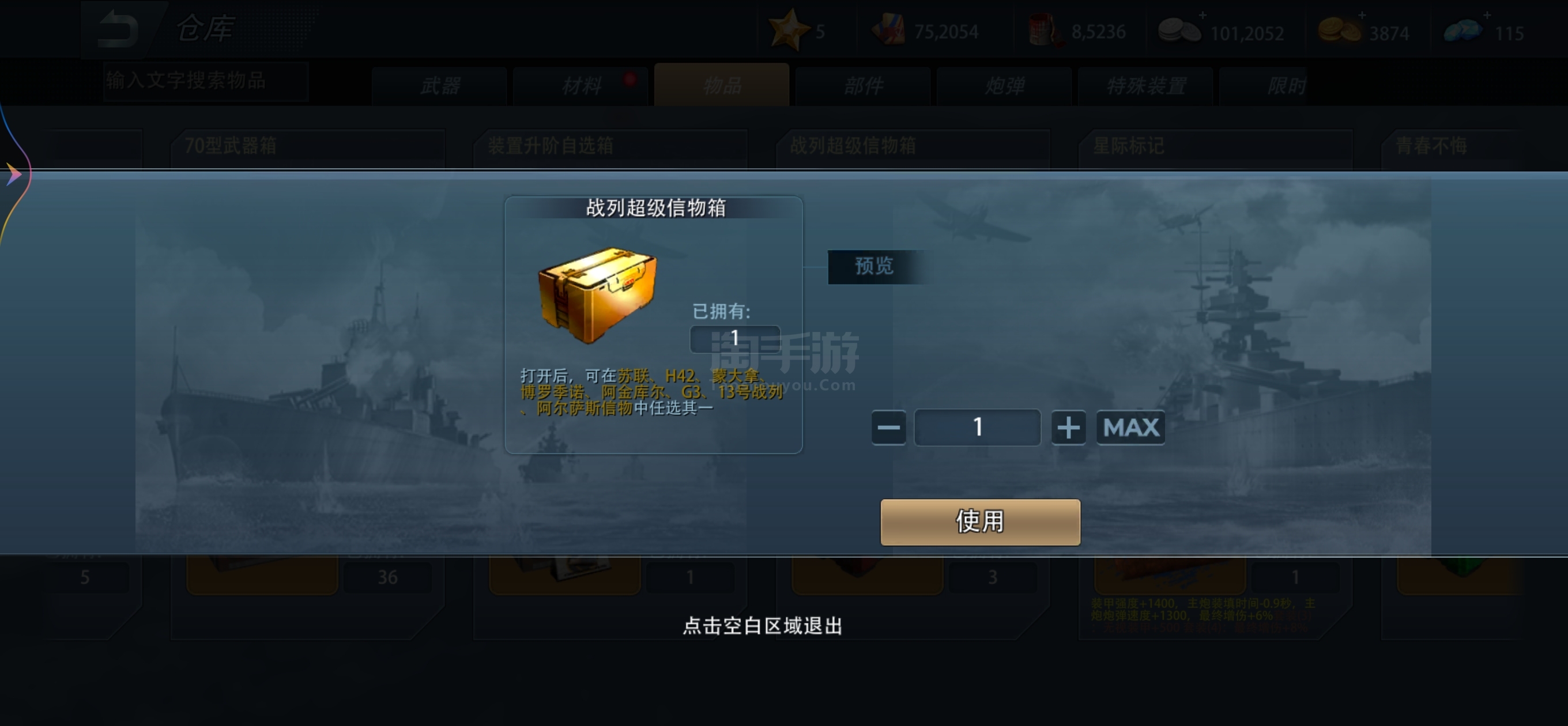This screenshot has height=726, width=1568.
Task: Click the golden 战列超级信物箱 crate image
Action: point(598,294)
